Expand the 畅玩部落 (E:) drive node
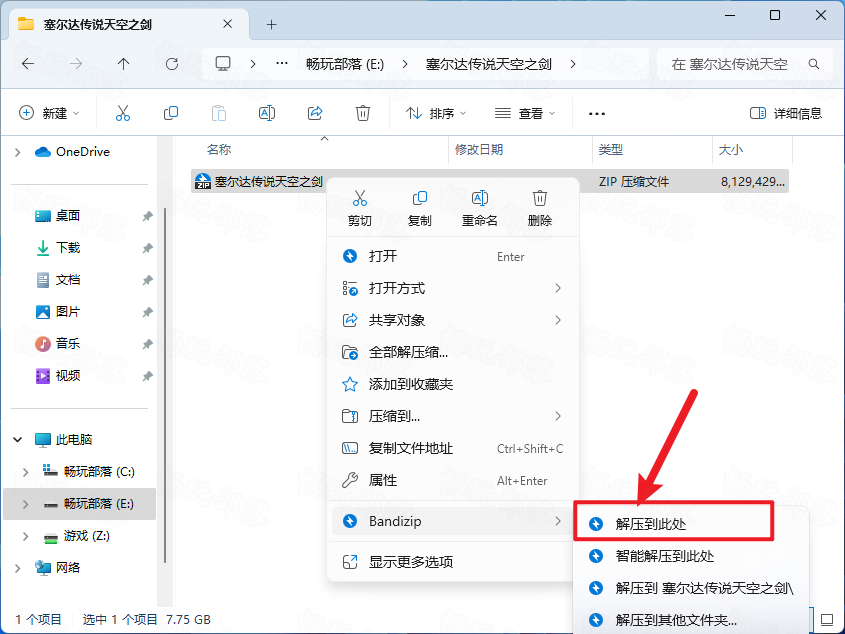 (x=25, y=504)
